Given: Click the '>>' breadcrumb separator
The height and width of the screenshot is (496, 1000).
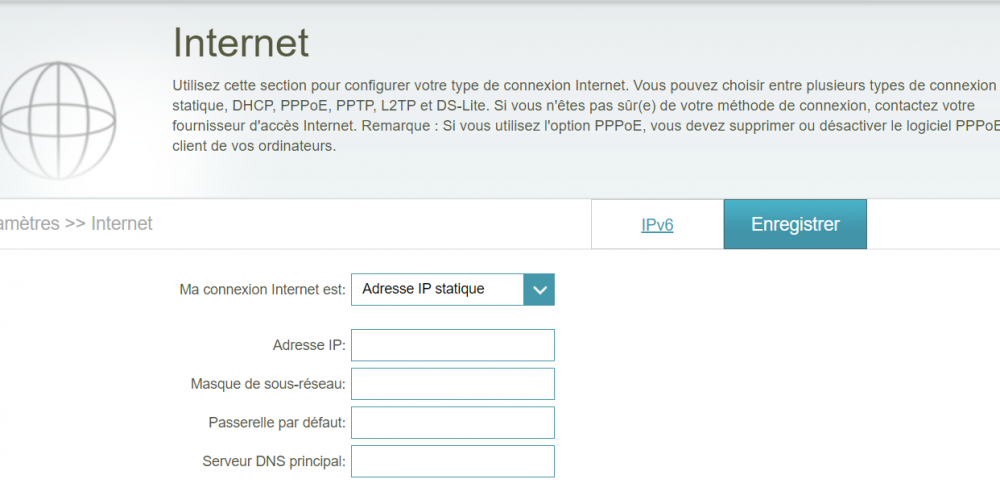Looking at the screenshot, I should [75, 224].
